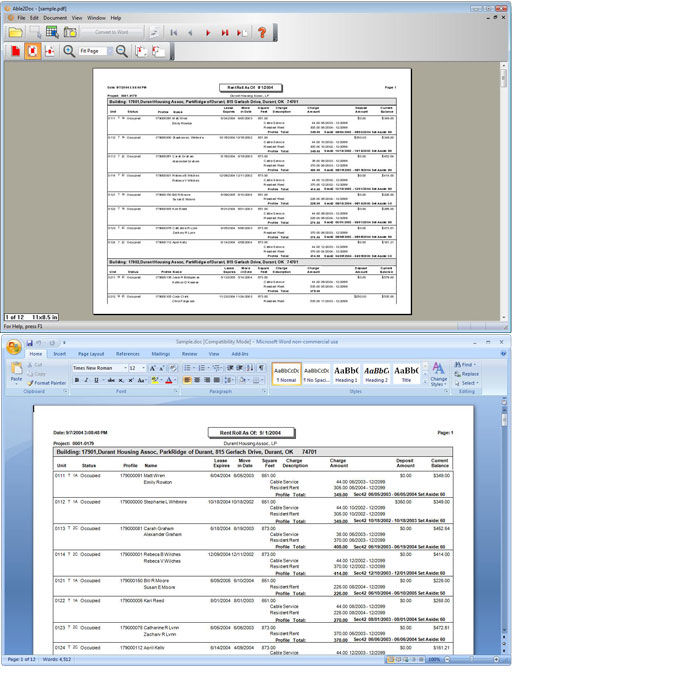Viewport: 700px width, 700px height.
Task: Zoom in with the plus magnifier in Able2Doc
Action: pyautogui.click(x=69, y=51)
